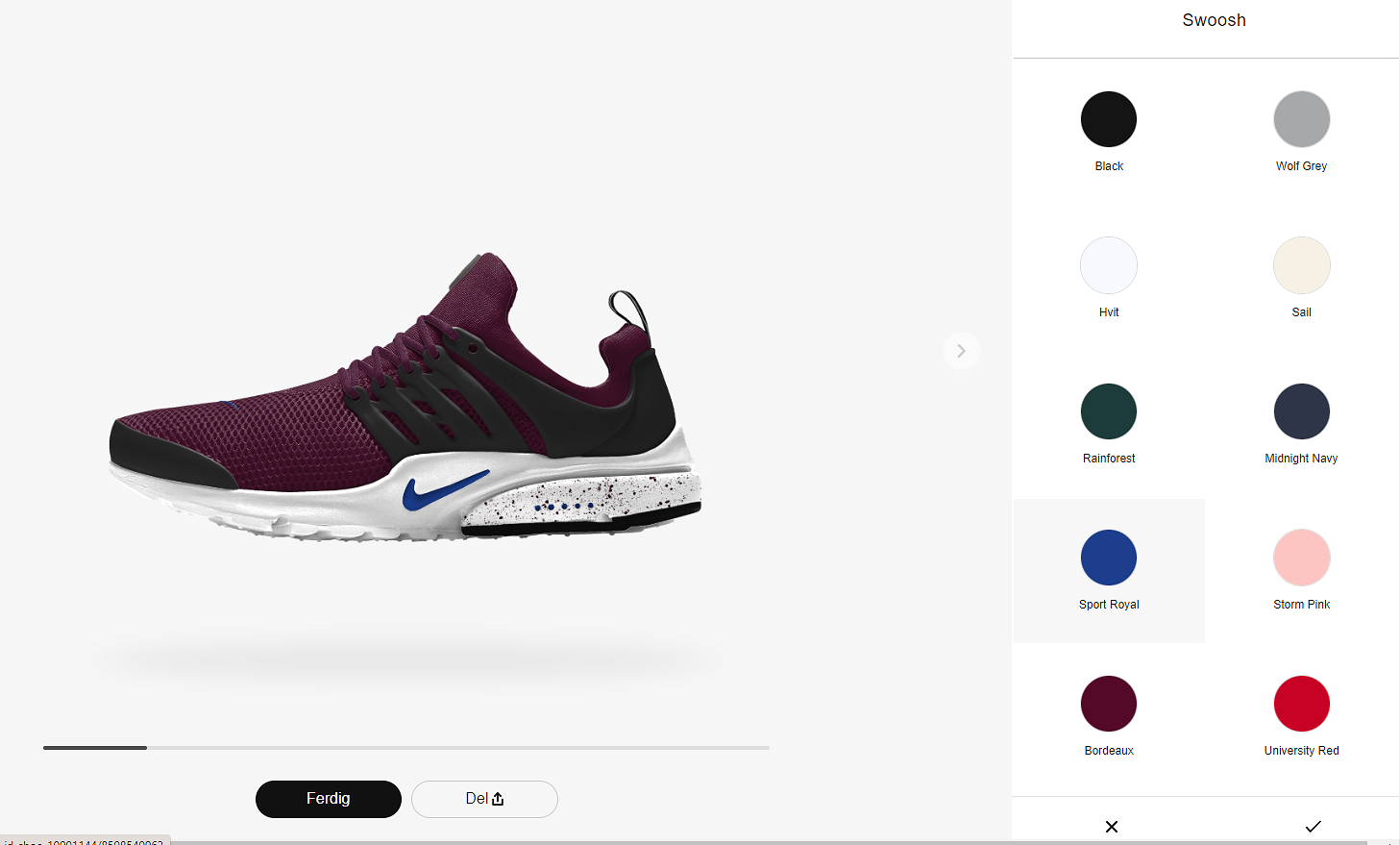
Task: Click the Del share button
Action: pyautogui.click(x=484, y=799)
